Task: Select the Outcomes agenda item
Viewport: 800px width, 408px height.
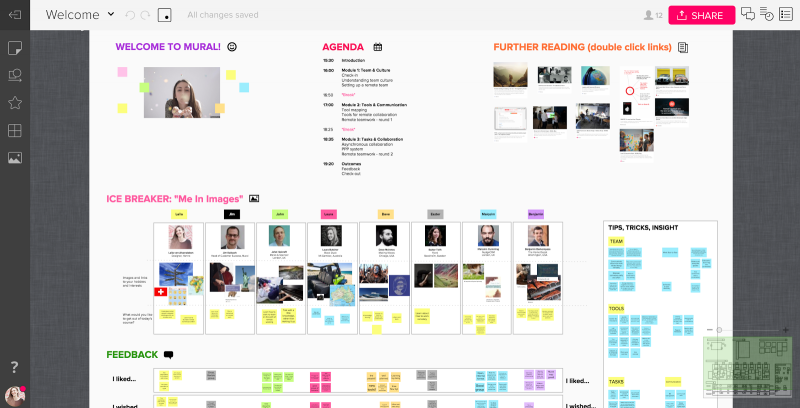Action: (x=351, y=164)
